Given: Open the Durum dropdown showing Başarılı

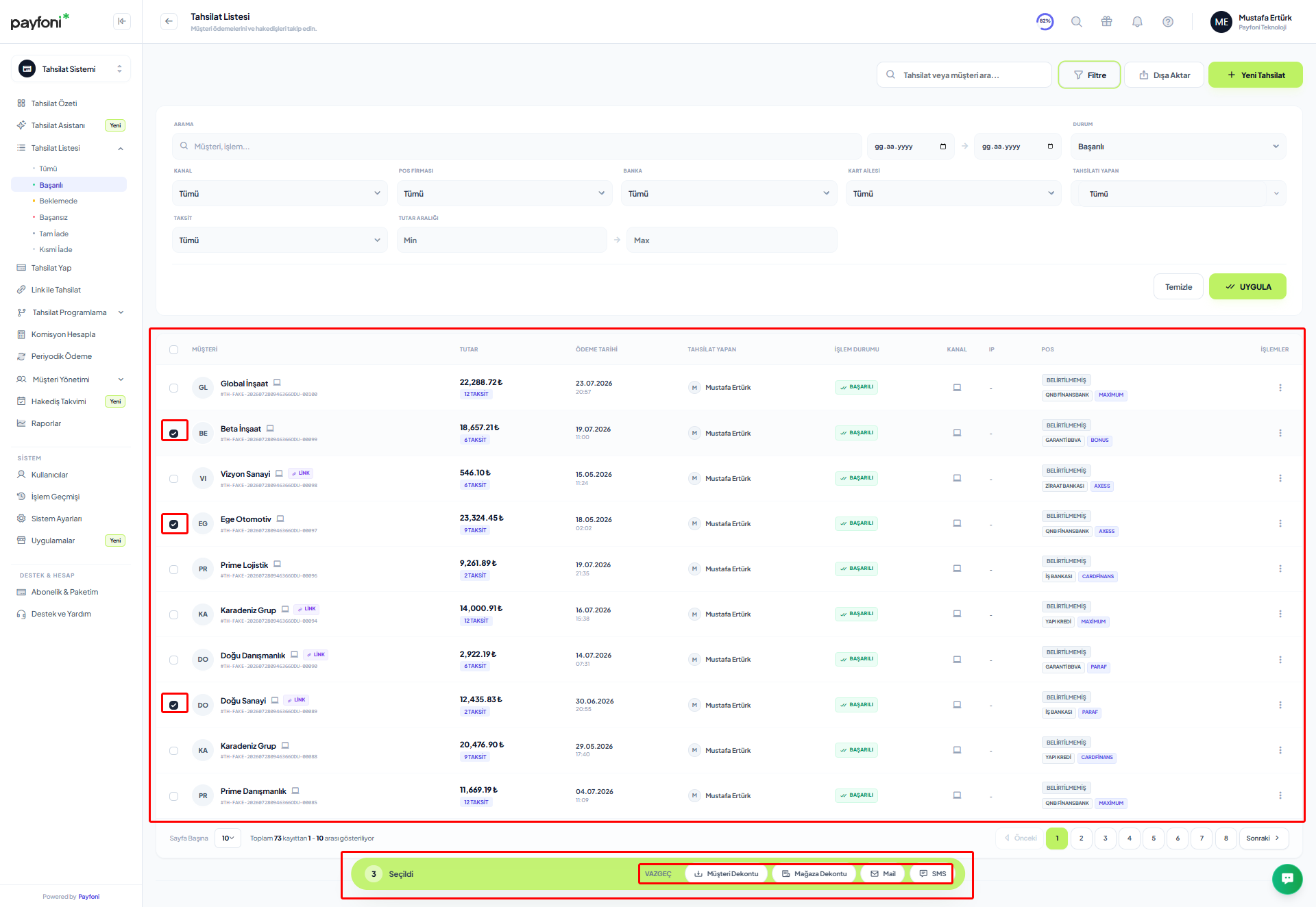Looking at the screenshot, I should pos(1178,147).
